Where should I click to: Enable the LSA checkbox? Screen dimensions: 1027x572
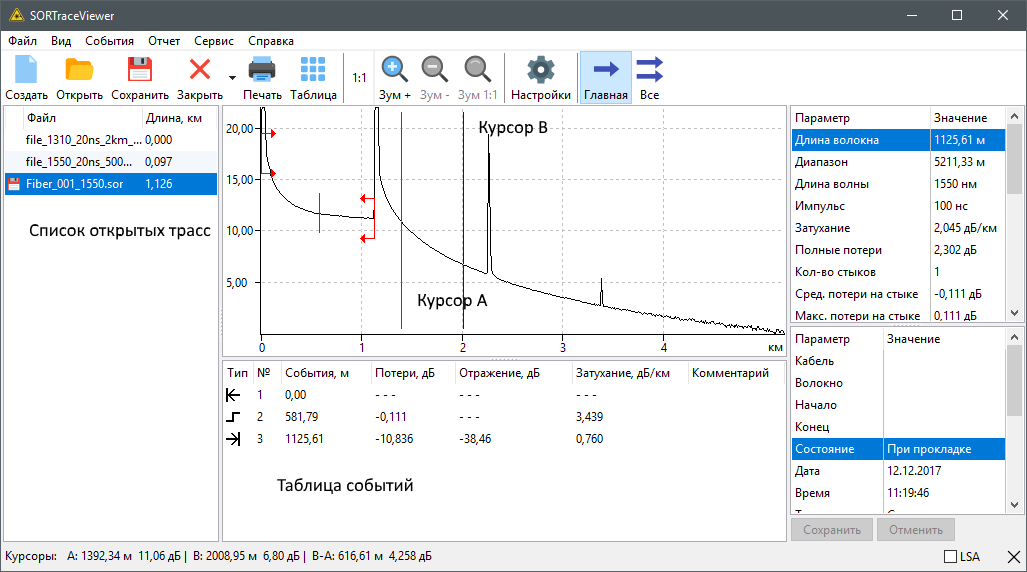point(950,556)
